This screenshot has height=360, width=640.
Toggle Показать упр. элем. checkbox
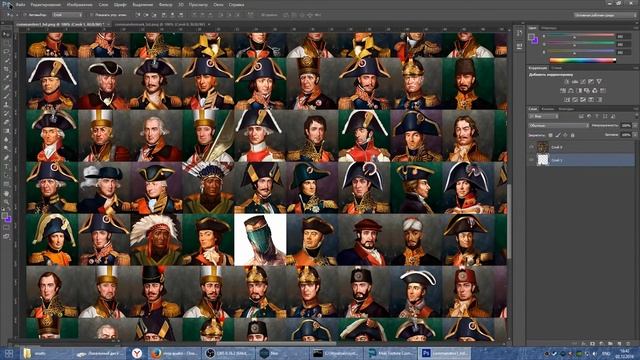tap(91, 15)
